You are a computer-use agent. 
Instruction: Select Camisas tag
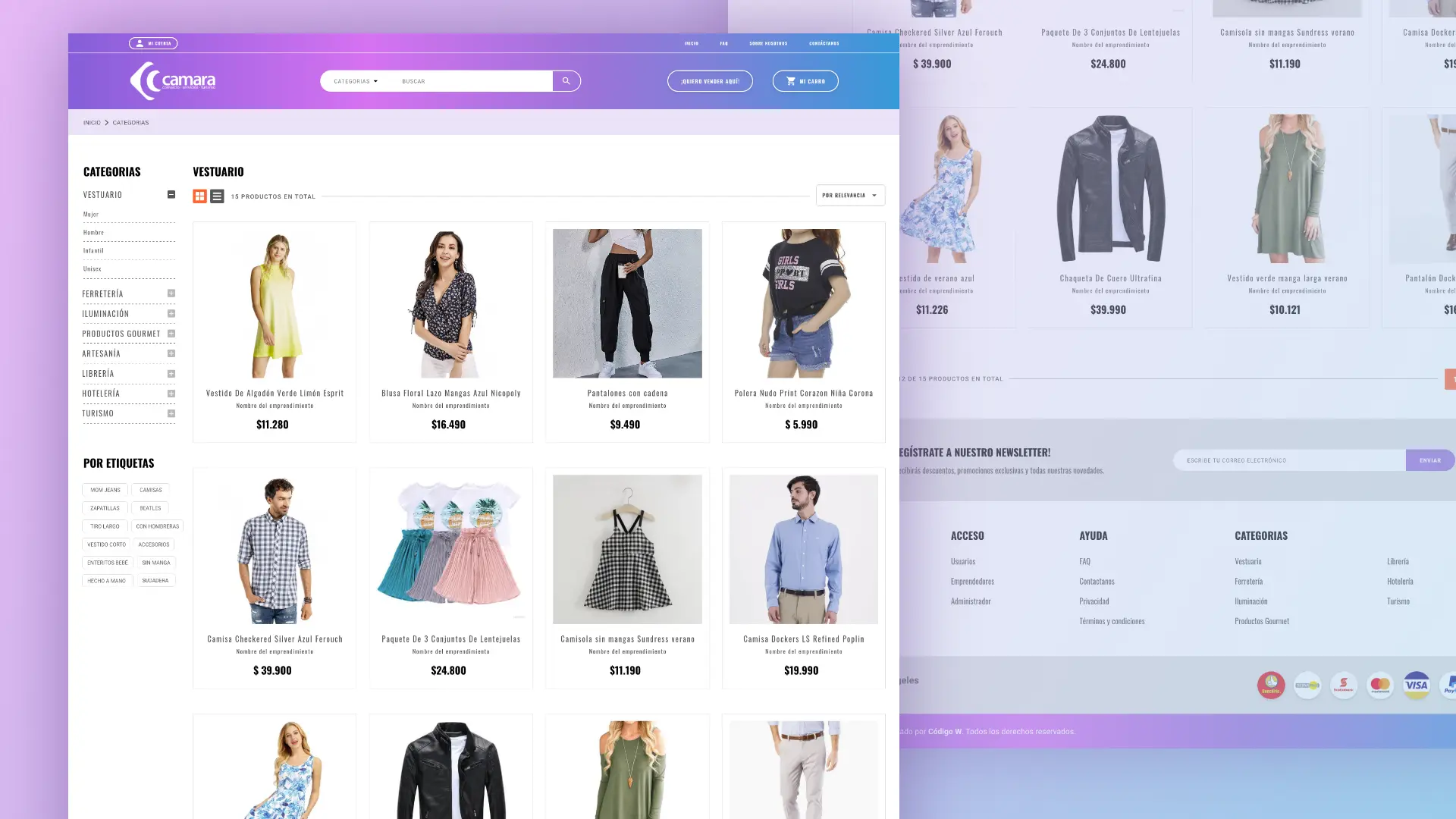pos(151,490)
